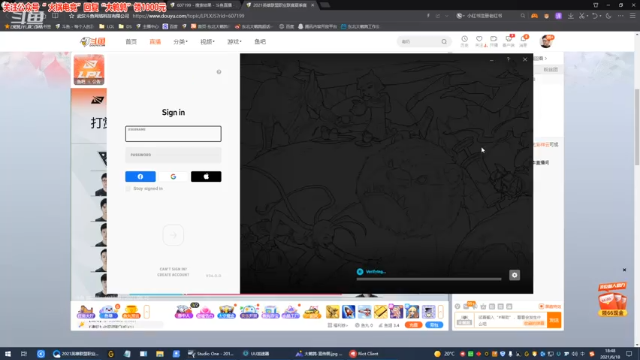Switch to the first browser tab 607199
Viewport: 640px width, 360px height.
coord(203,5)
